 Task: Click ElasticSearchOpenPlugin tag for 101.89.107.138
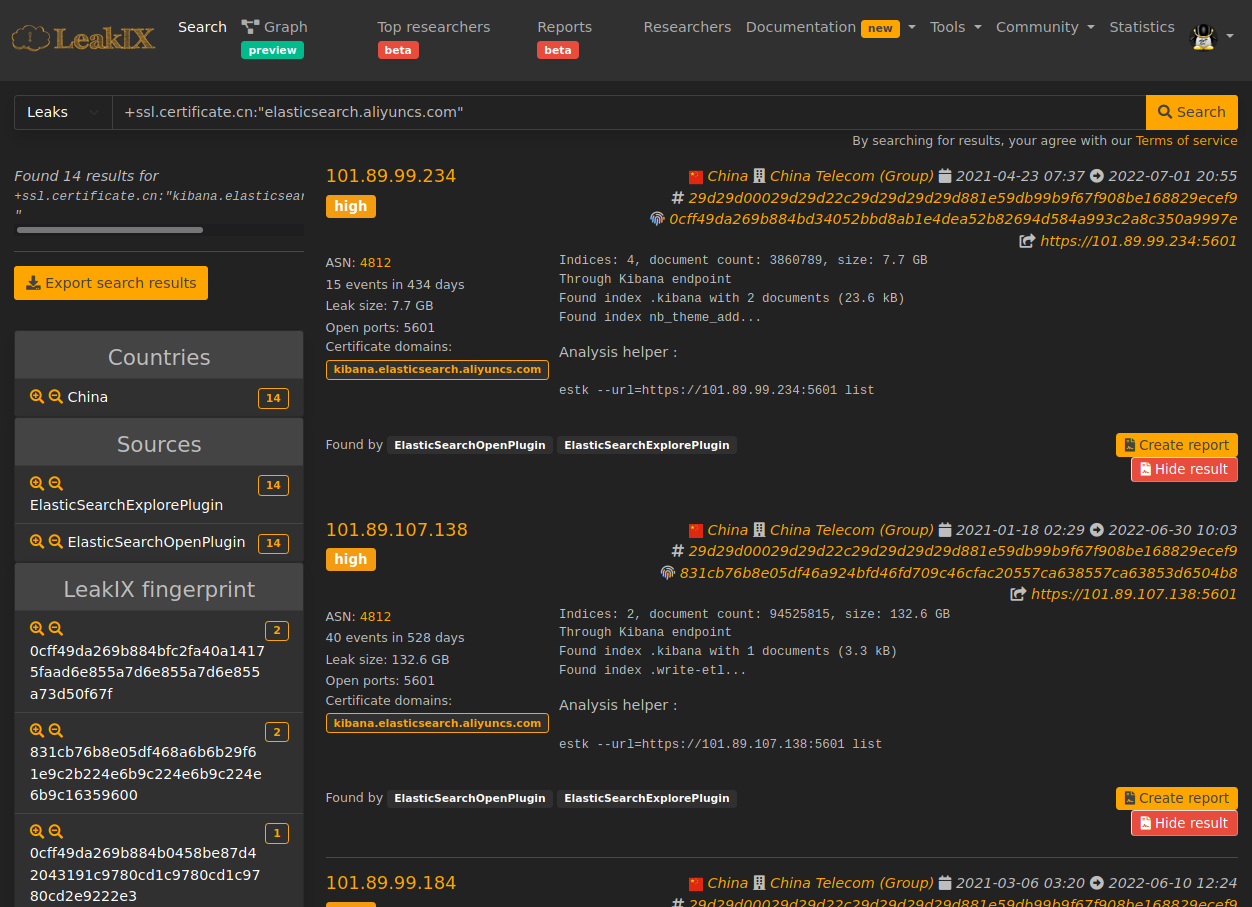pos(470,799)
